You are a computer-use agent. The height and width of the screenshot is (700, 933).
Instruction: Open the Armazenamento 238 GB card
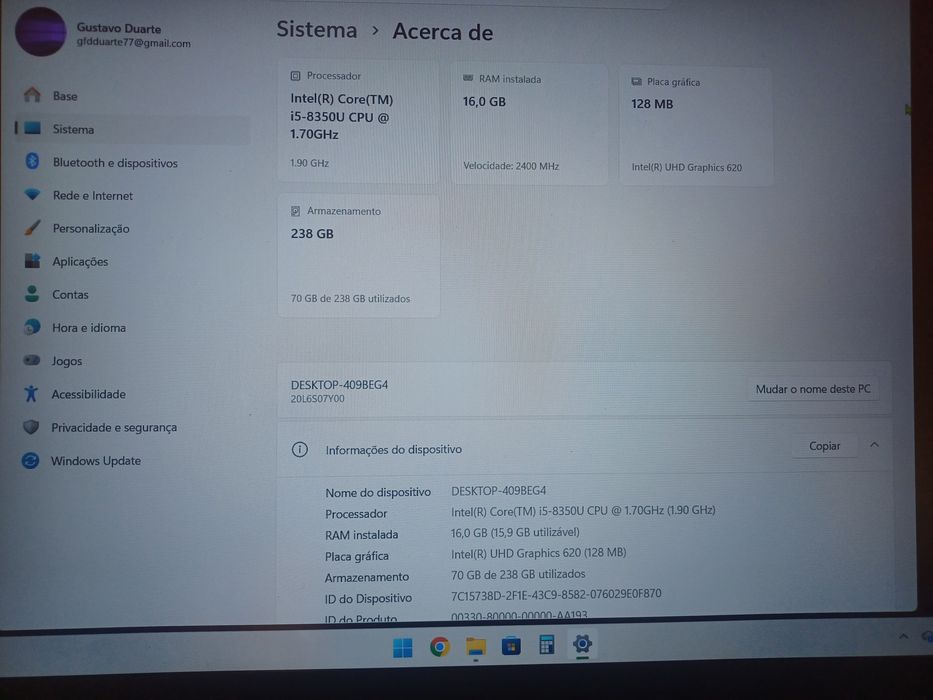click(358, 256)
